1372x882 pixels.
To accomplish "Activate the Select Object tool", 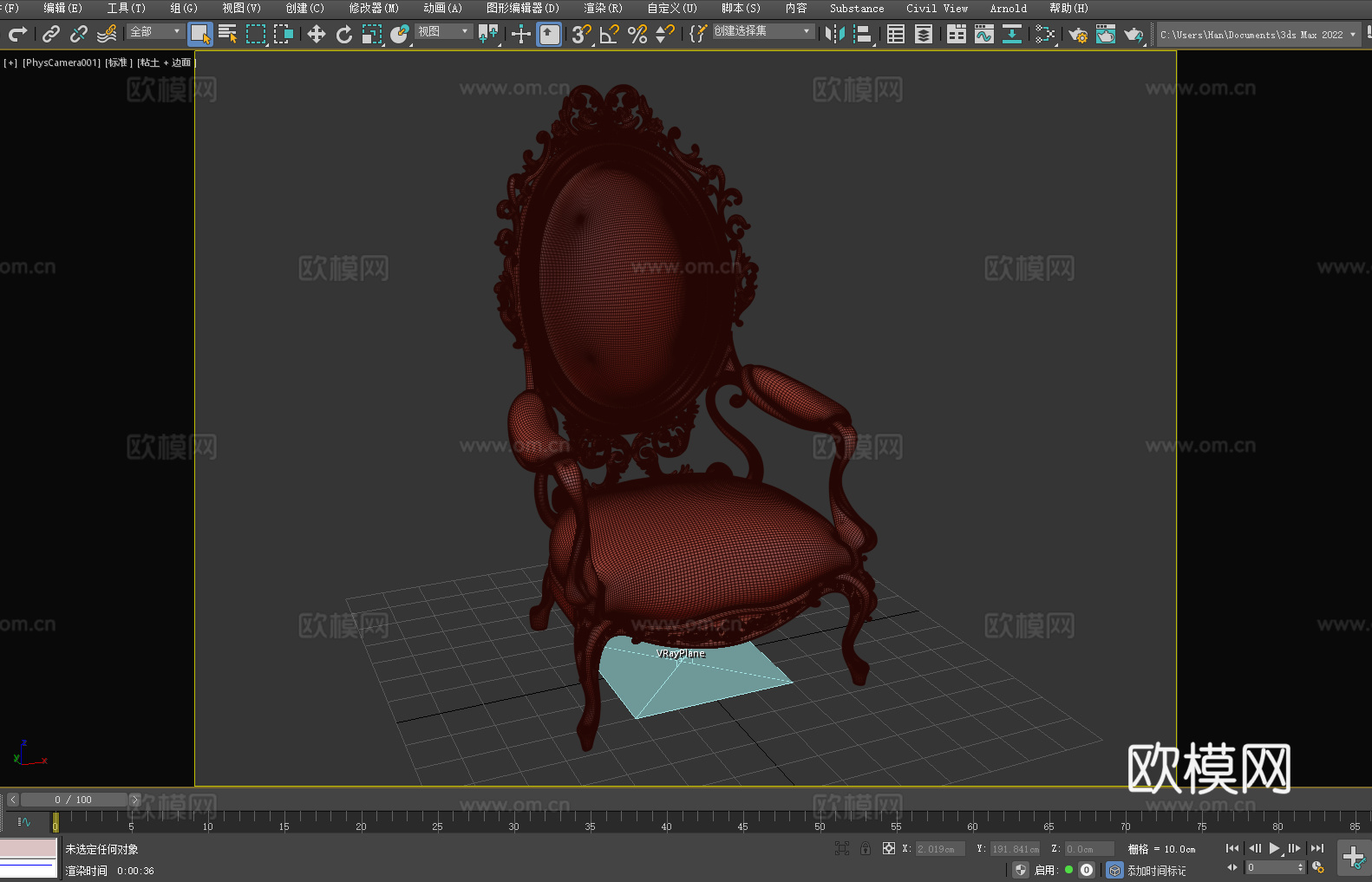I will point(200,34).
